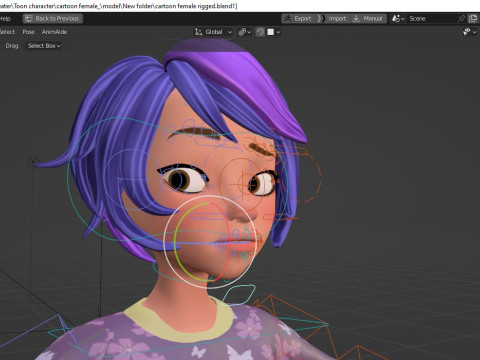
Task: Open the AnimAide menu
Action: click(x=54, y=32)
